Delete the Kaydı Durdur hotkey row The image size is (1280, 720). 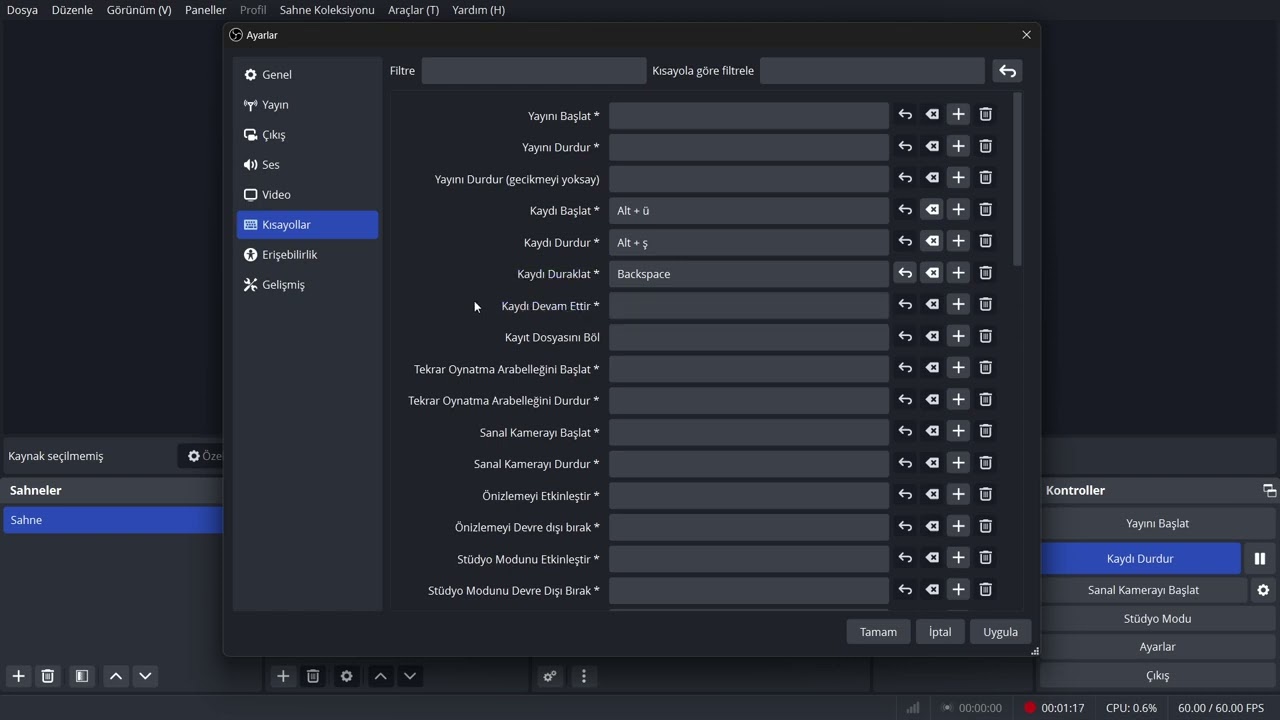985,242
